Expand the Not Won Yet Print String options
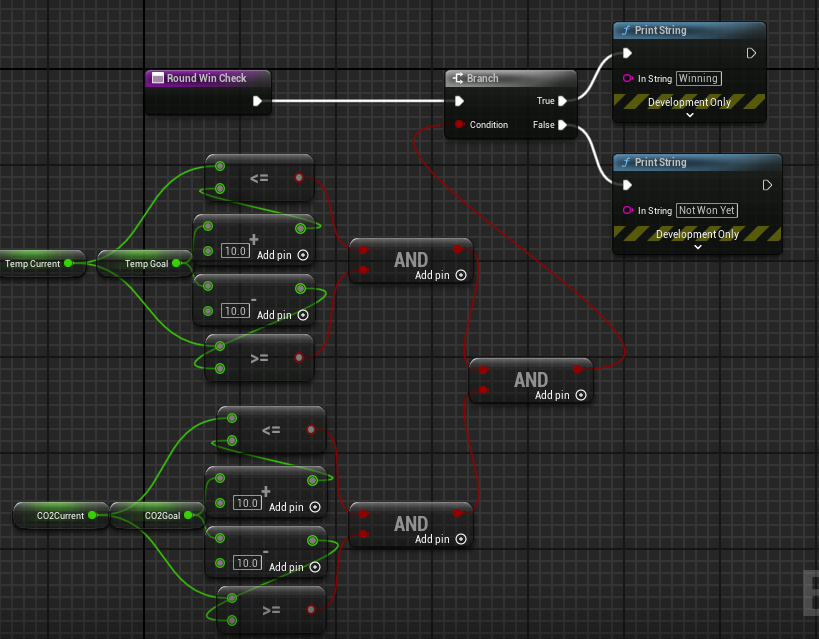Image resolution: width=819 pixels, height=639 pixels. click(x=697, y=247)
